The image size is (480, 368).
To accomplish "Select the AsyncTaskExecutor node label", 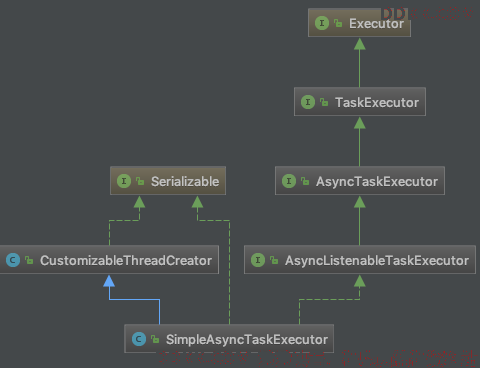I will coord(377,181).
